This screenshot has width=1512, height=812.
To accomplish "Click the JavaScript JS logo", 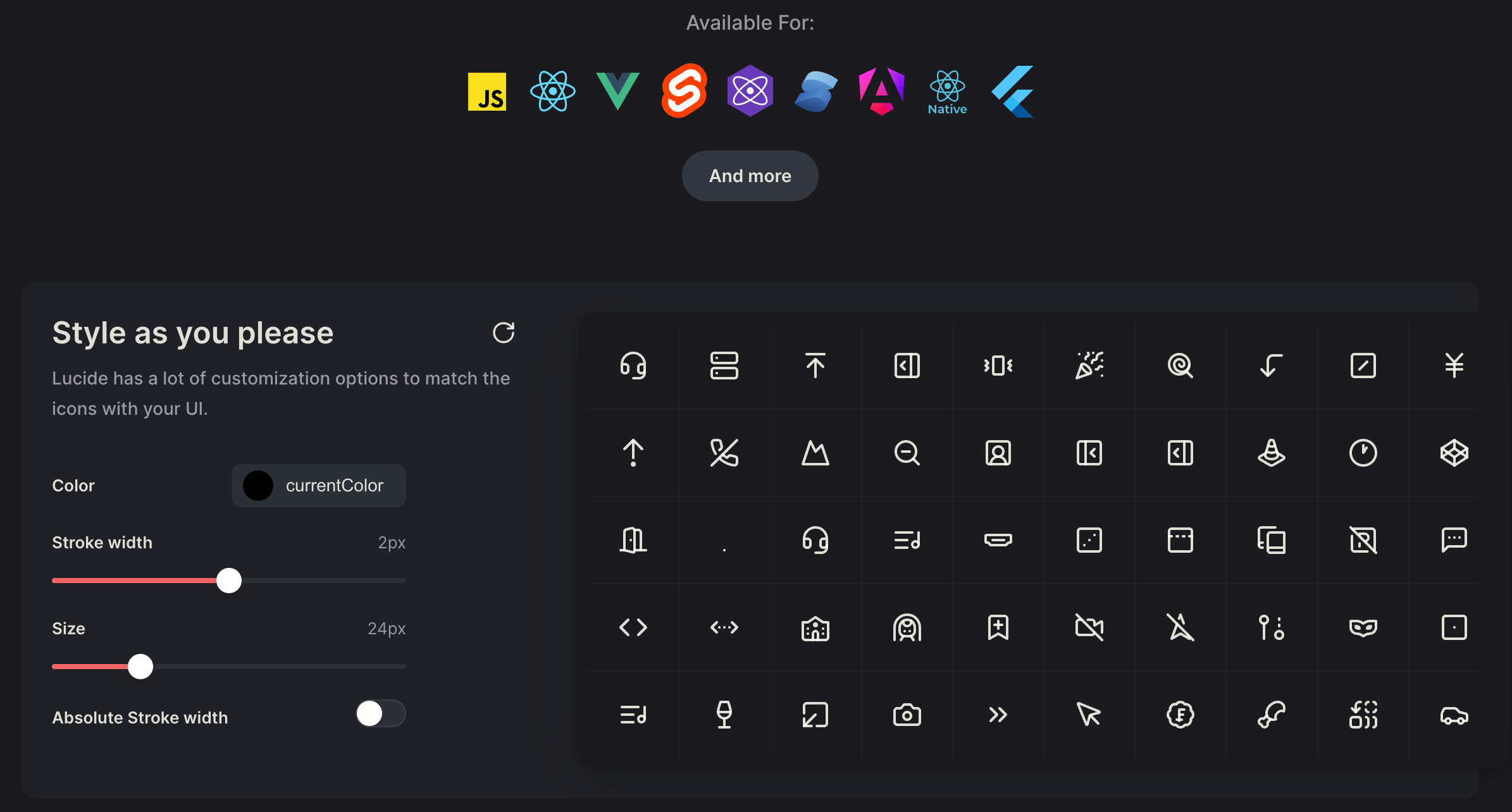I will pos(486,92).
